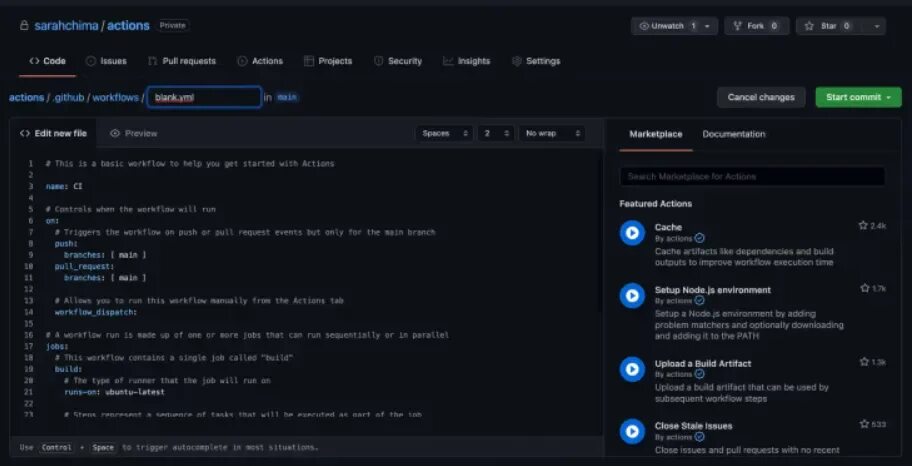Image resolution: width=912 pixels, height=466 pixels.
Task: Click the private repository lock icon
Action: (x=24, y=26)
